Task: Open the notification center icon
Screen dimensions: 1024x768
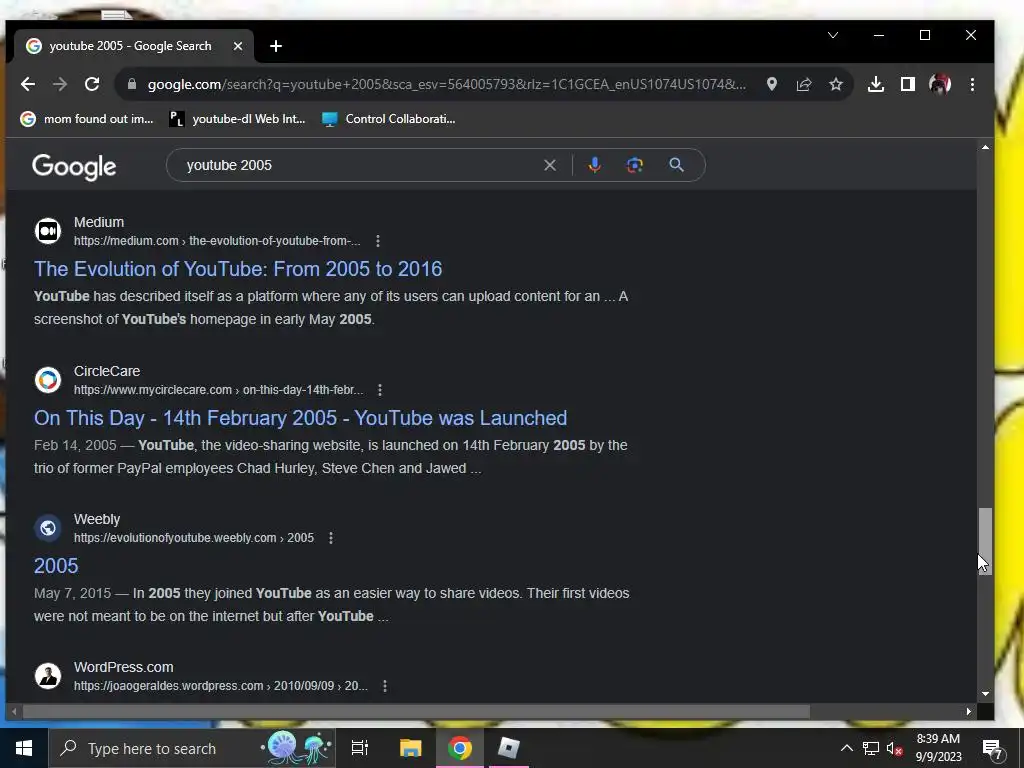Action: [x=993, y=748]
